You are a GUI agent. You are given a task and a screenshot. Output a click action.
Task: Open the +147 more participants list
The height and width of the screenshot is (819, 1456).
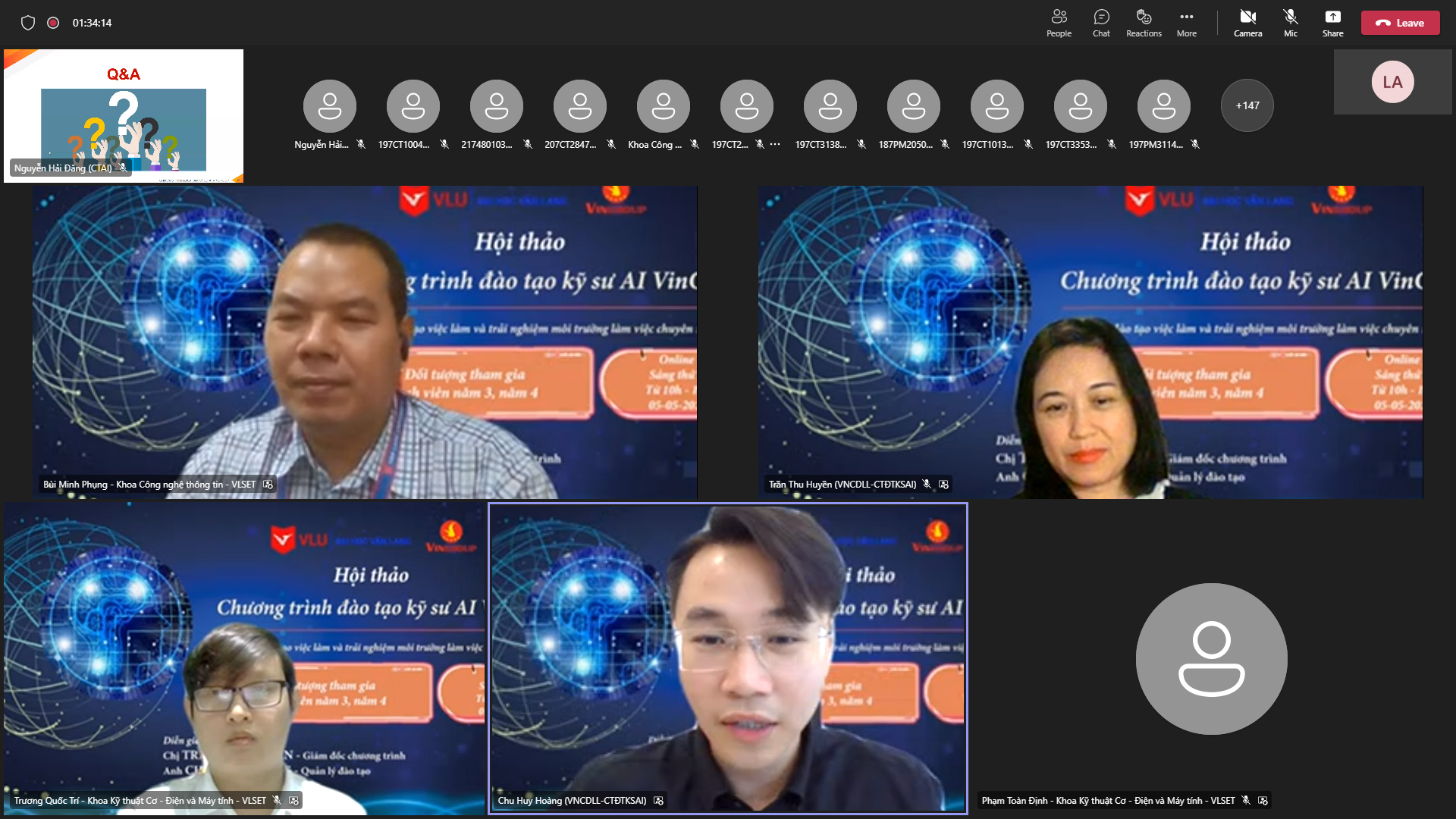(1247, 105)
